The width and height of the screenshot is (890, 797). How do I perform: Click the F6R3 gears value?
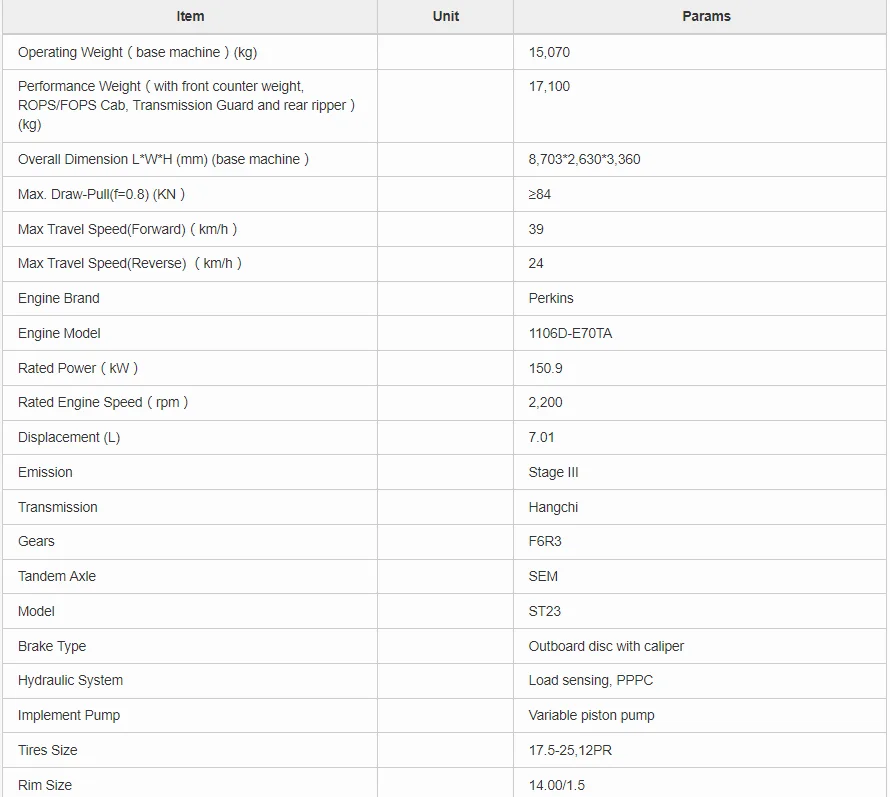coord(545,541)
